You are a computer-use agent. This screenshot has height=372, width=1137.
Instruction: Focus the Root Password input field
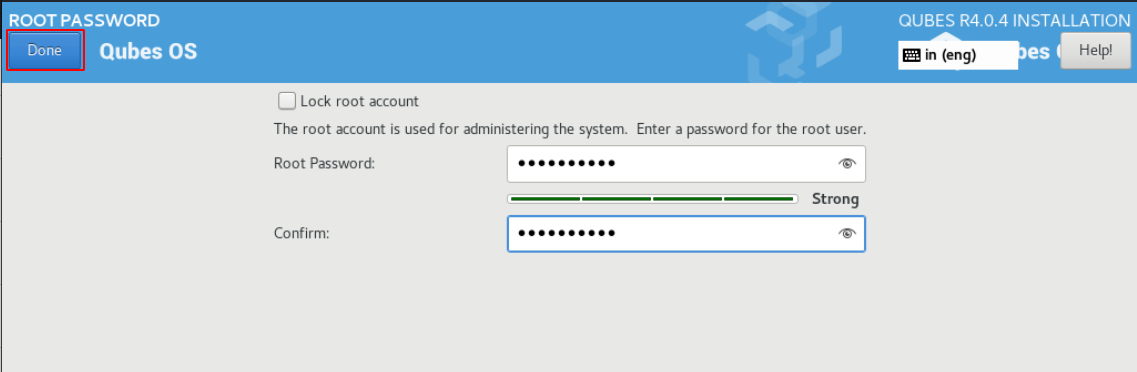[686, 164]
